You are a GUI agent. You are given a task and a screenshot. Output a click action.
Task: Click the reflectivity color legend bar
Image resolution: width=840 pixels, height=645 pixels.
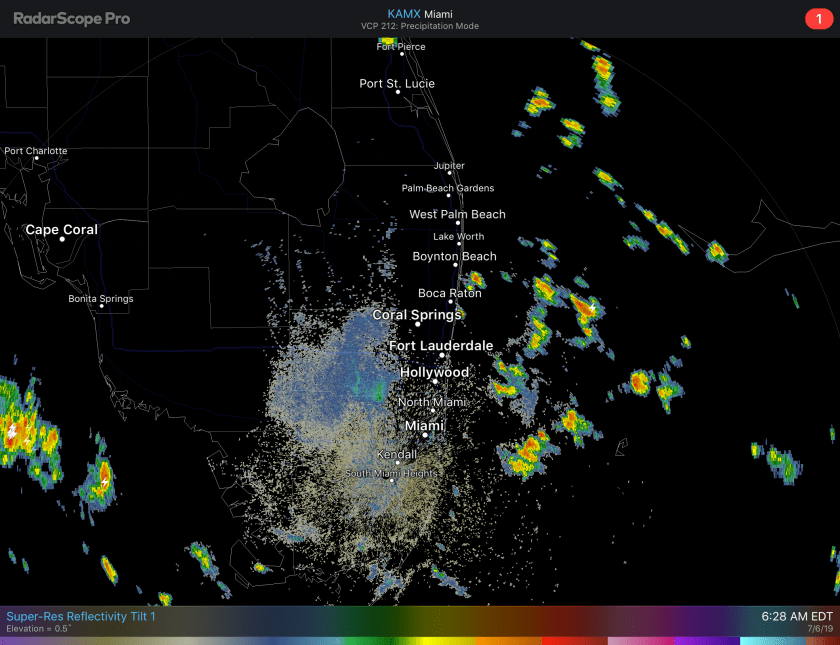(x=420, y=640)
